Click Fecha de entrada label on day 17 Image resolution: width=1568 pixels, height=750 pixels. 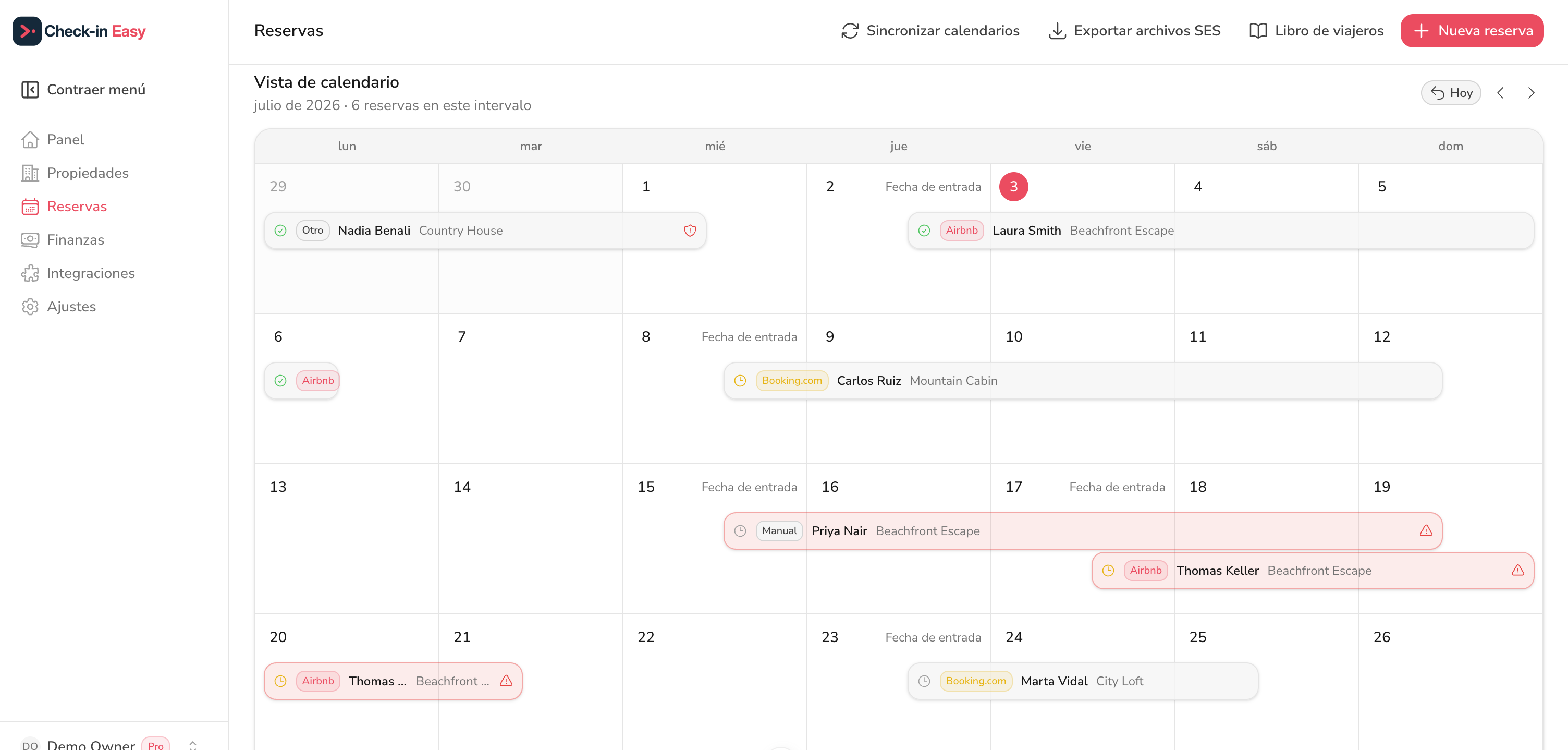point(1117,487)
